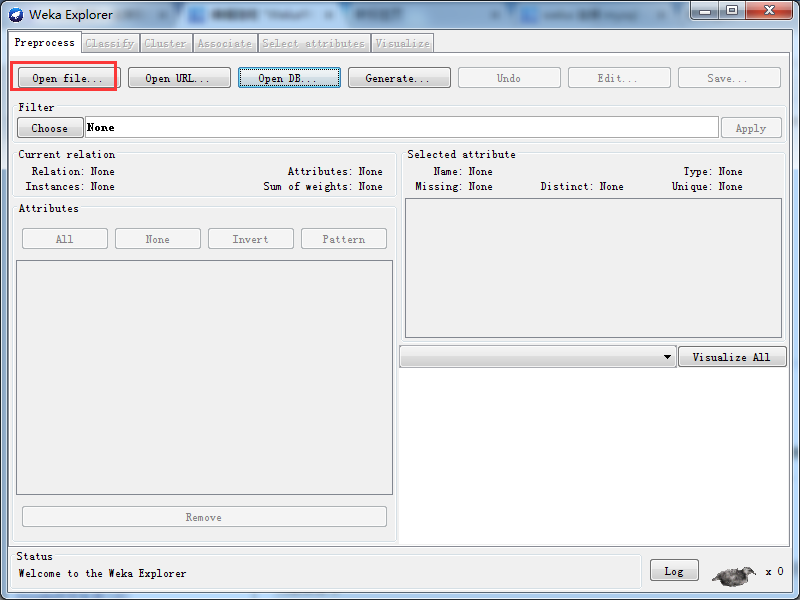Open the Visualize tab
The width and height of the screenshot is (800, 600).
point(403,43)
